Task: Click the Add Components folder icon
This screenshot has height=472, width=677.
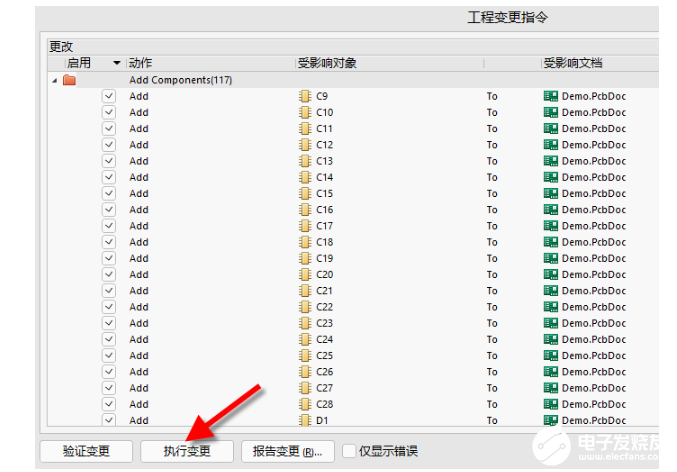Action: pyautogui.click(x=69, y=80)
